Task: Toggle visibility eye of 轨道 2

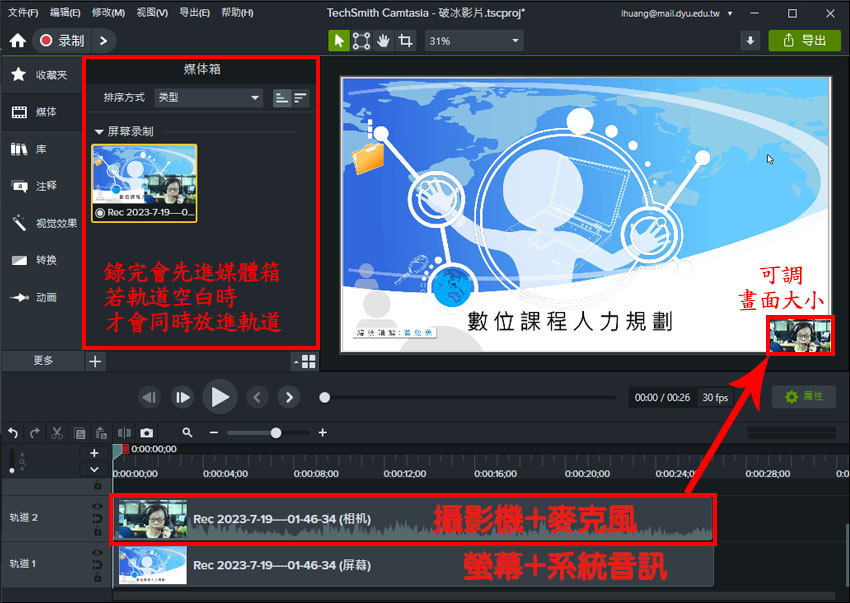Action: point(96,507)
